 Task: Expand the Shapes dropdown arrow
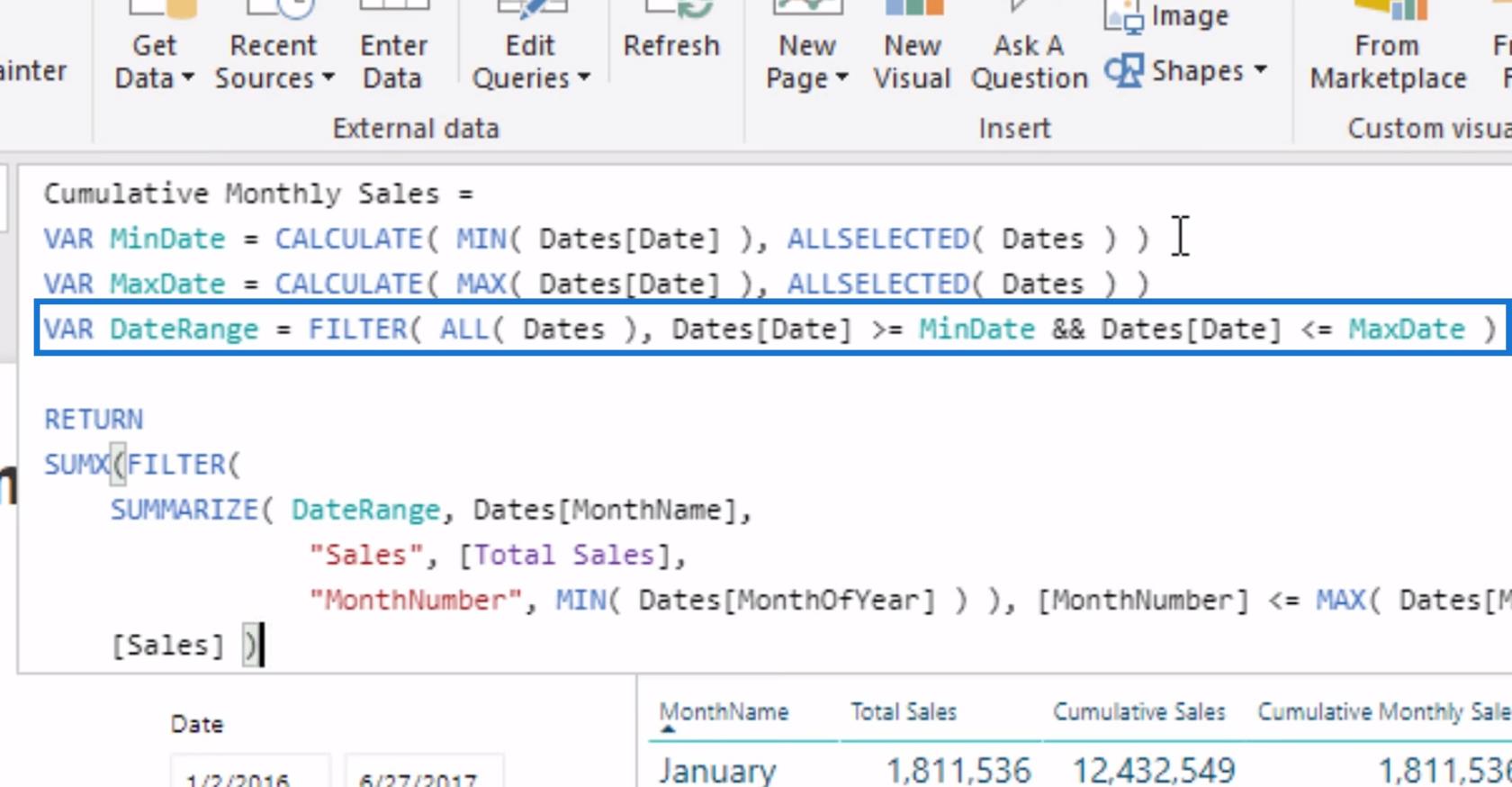[1260, 69]
